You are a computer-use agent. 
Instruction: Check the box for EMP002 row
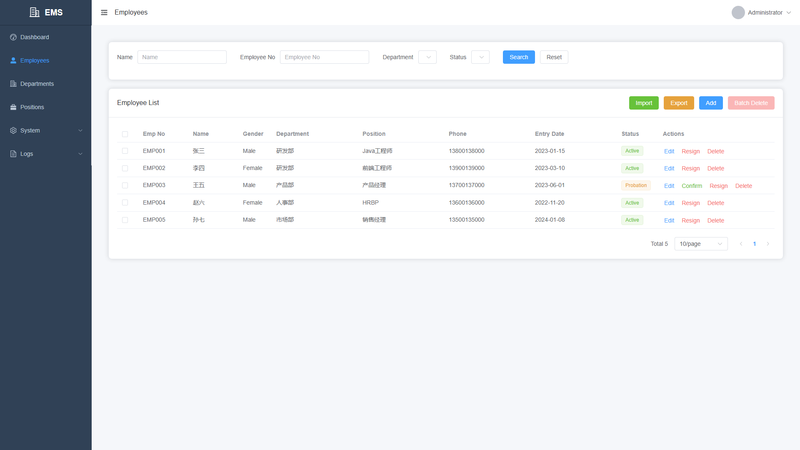[x=125, y=168]
